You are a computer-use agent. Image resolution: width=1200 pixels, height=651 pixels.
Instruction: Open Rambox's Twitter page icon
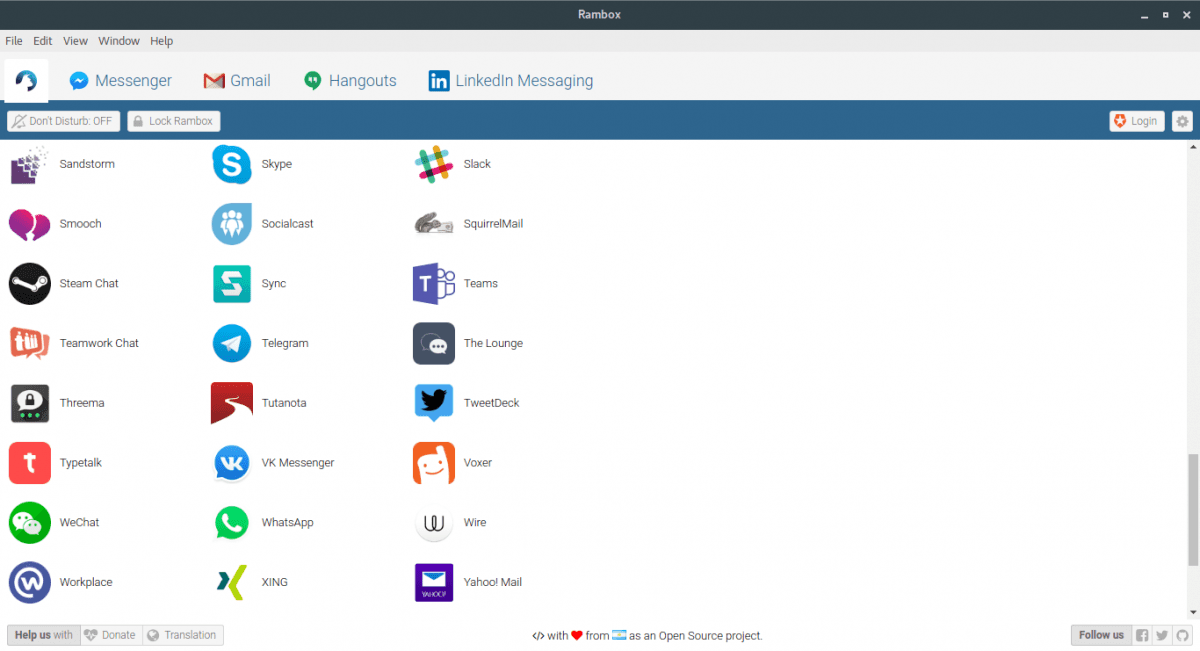pyautogui.click(x=1161, y=635)
